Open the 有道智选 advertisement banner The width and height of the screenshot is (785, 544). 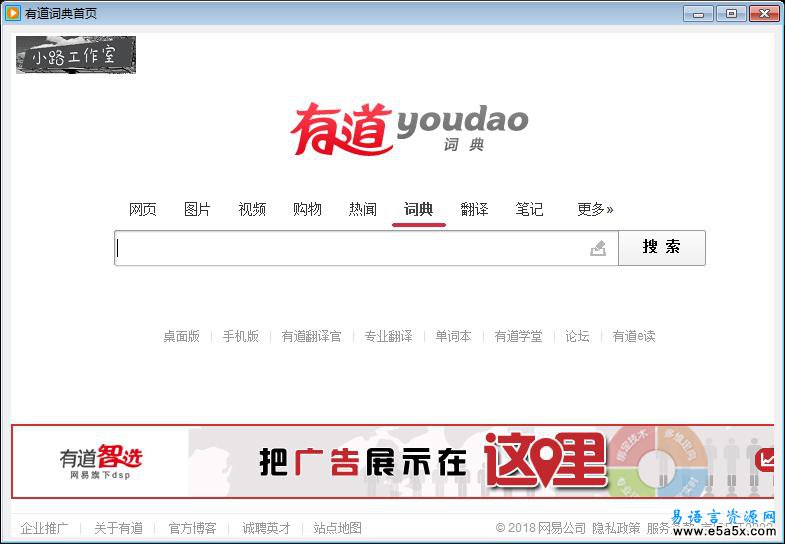pyautogui.click(x=392, y=461)
